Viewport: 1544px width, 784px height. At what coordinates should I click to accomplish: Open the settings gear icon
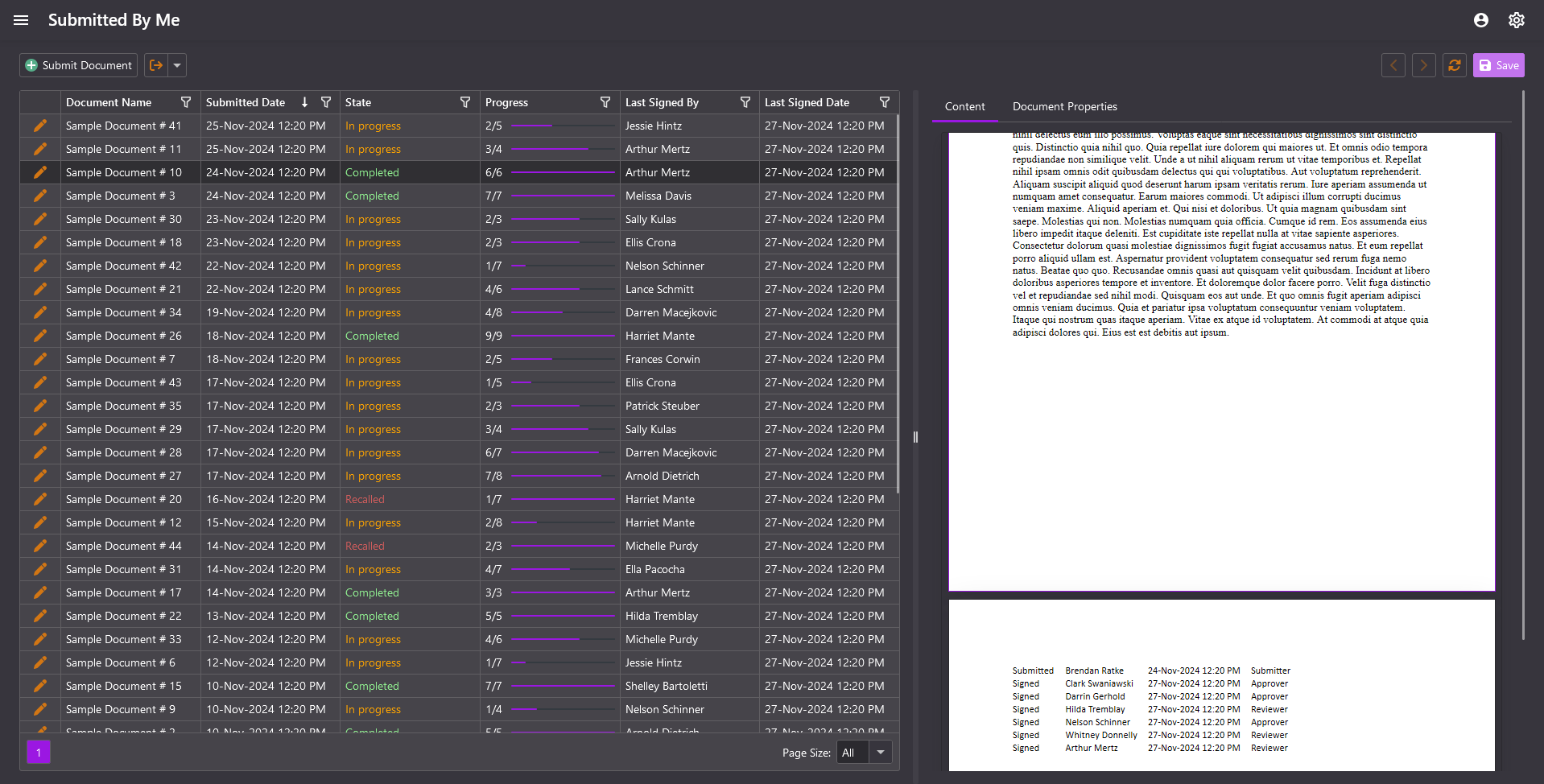1516,20
